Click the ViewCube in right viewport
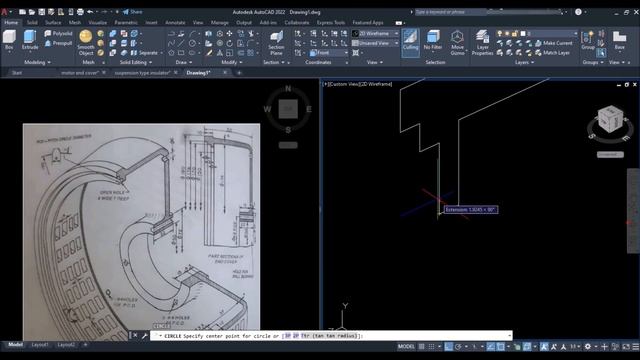The height and width of the screenshot is (360, 640). tap(610, 119)
